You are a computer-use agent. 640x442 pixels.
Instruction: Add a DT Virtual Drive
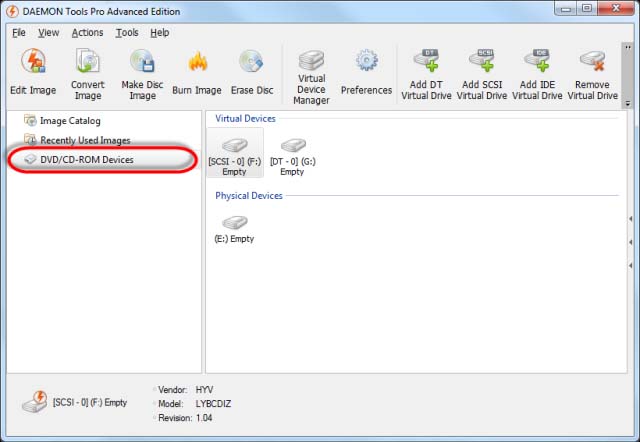[x=426, y=74]
